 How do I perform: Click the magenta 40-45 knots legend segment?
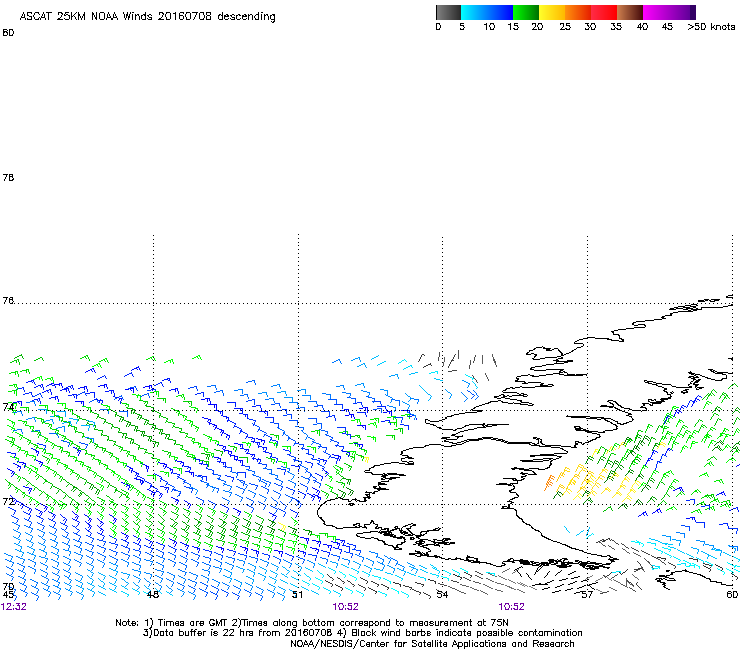coord(656,12)
